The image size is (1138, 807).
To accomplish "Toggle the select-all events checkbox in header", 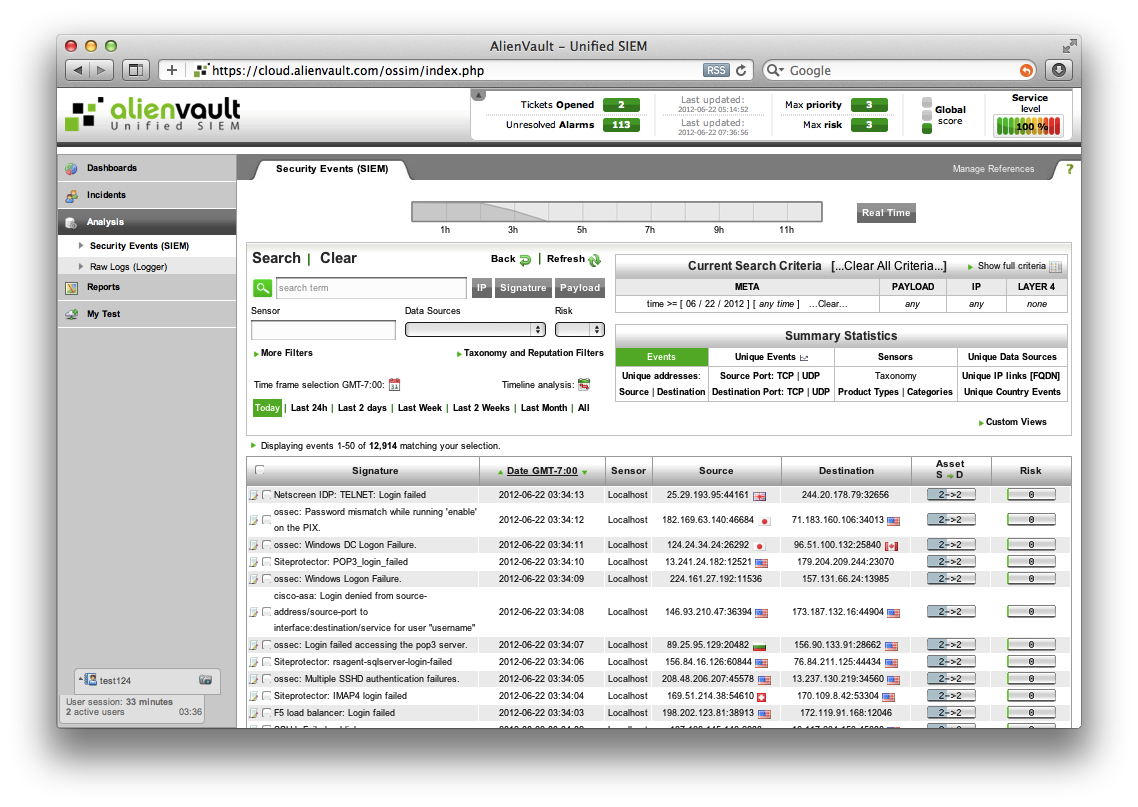I will [260, 470].
